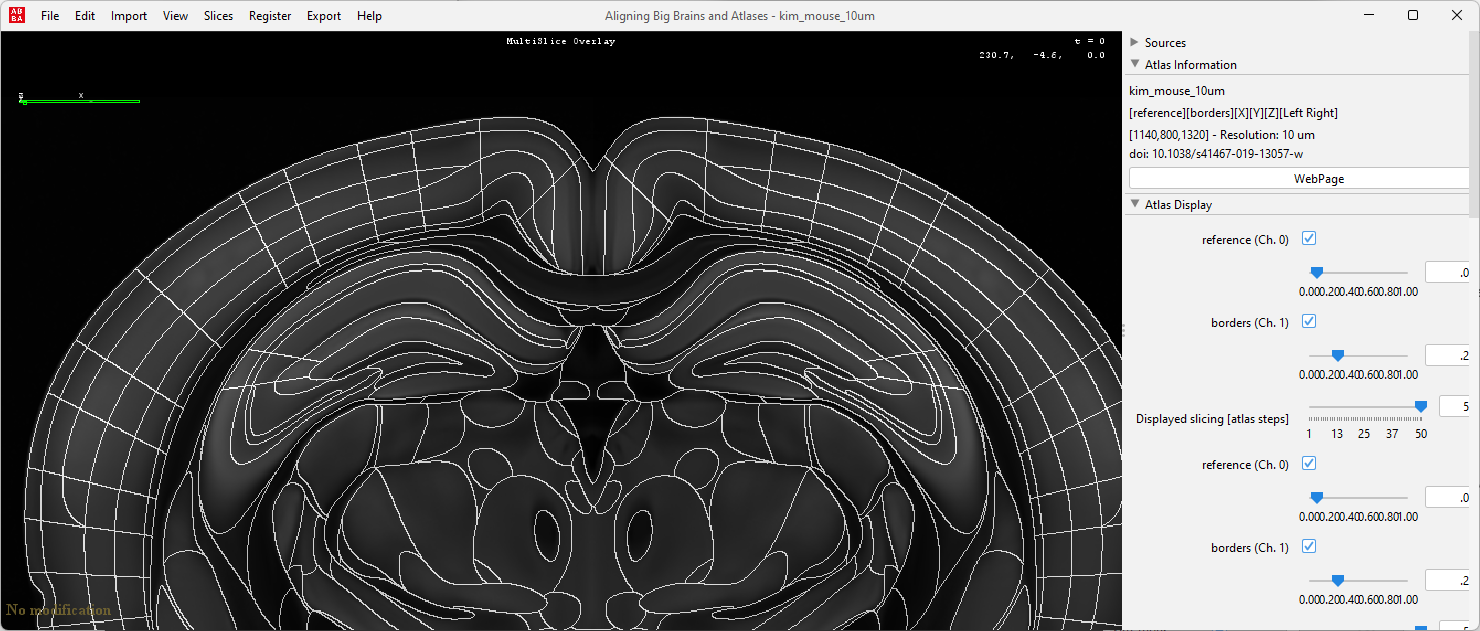
Task: Open the Help menu
Action: [369, 15]
